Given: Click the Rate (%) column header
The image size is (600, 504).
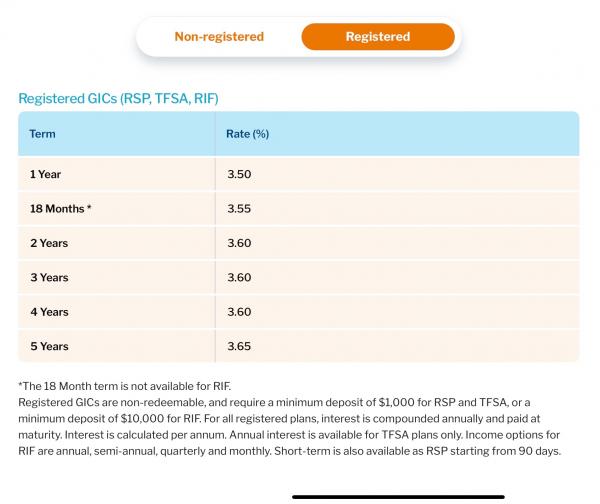Looking at the screenshot, I should [x=248, y=133].
